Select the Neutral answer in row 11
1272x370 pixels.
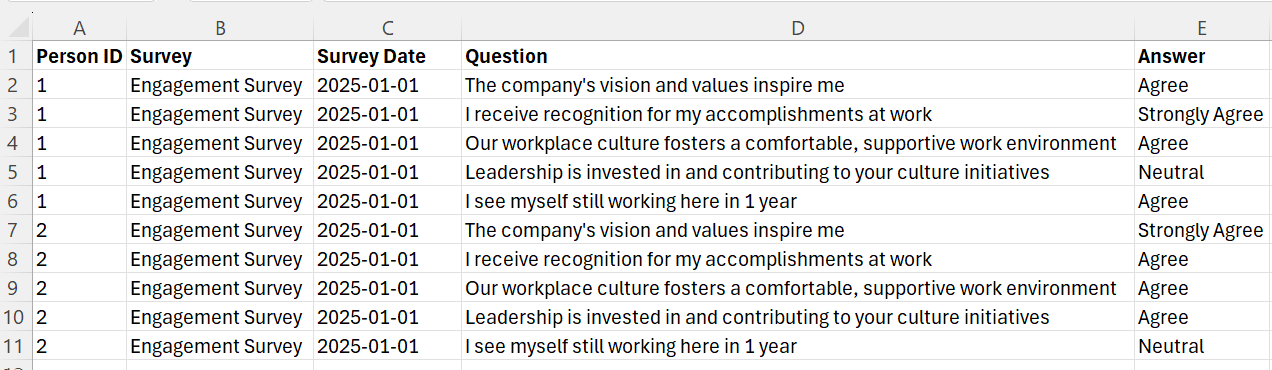pos(1203,346)
